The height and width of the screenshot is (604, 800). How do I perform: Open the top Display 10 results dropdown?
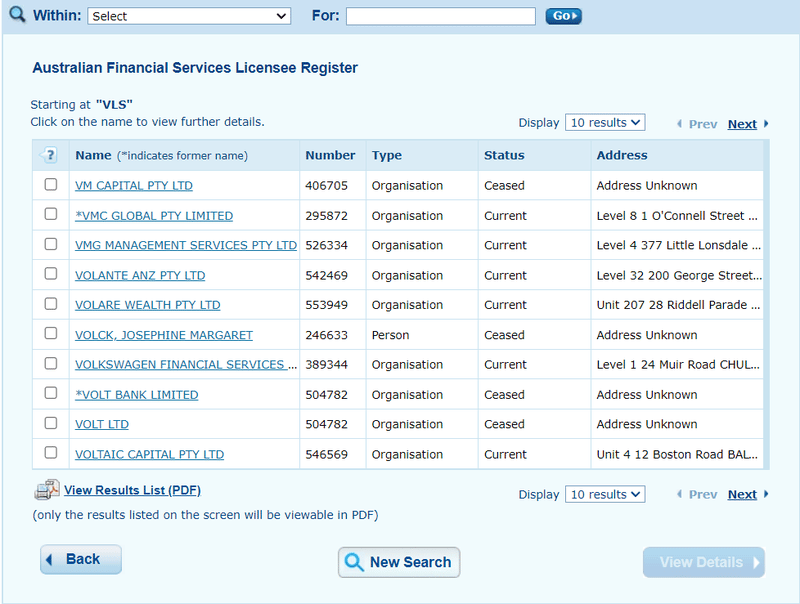[605, 122]
